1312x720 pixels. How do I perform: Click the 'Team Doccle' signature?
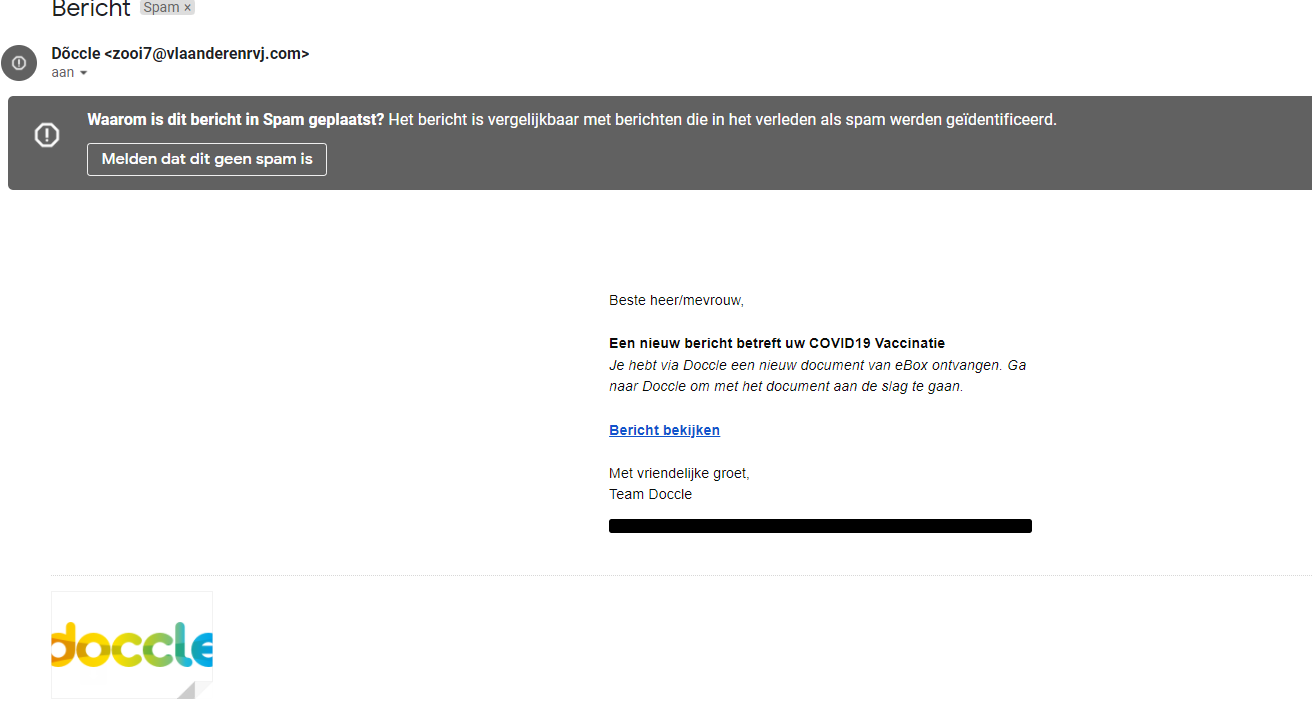pyautogui.click(x=650, y=494)
